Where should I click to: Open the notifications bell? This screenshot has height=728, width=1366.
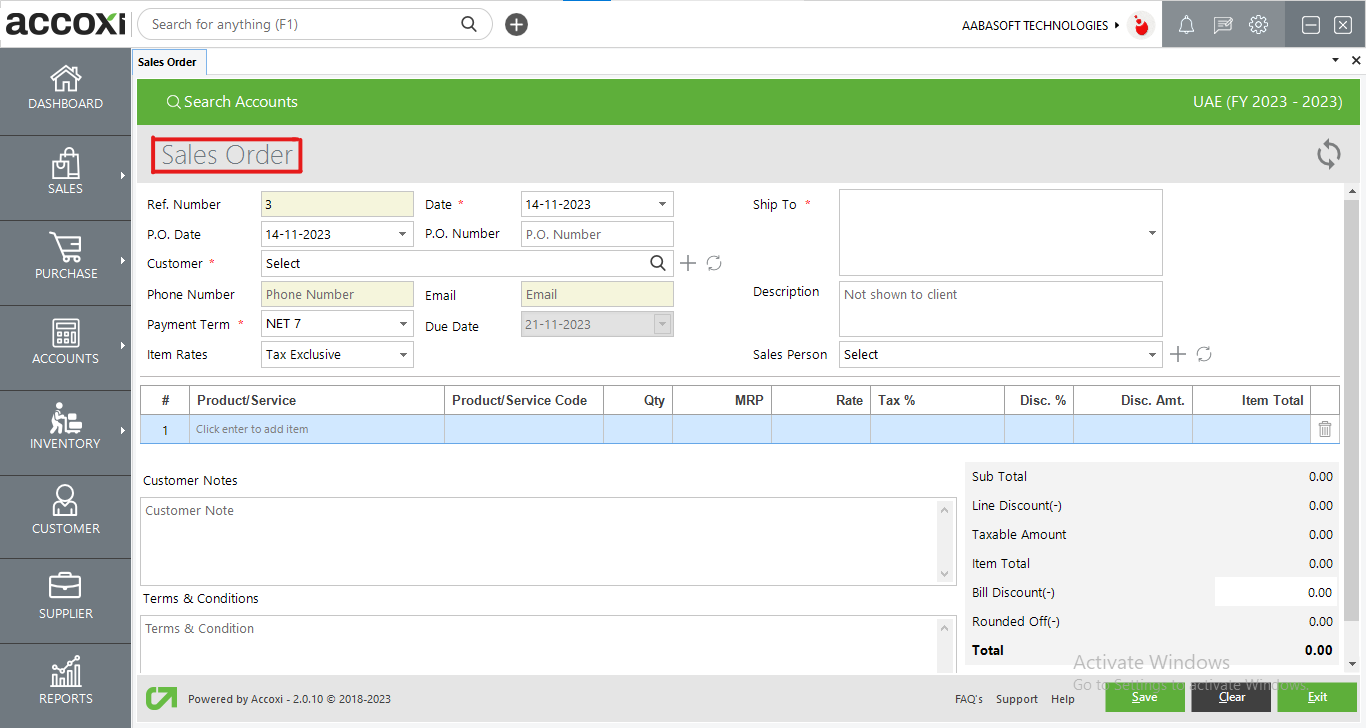tap(1186, 24)
